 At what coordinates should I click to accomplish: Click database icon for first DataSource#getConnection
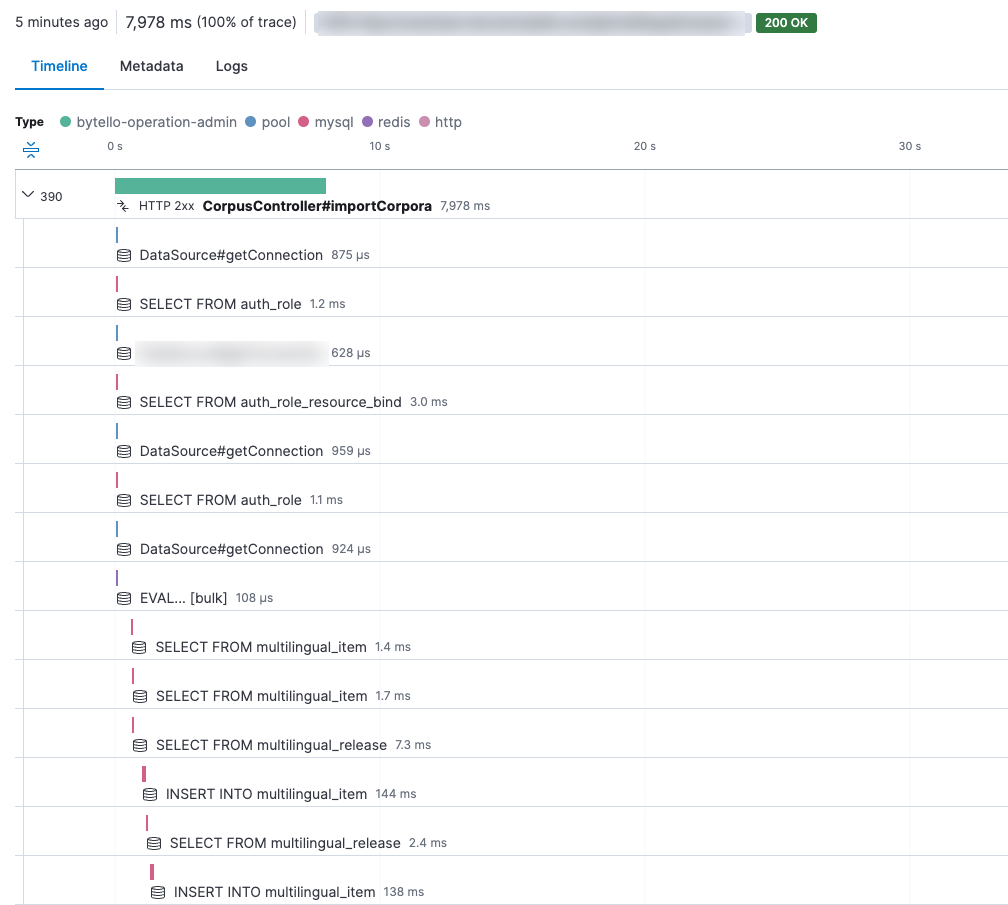tap(124, 255)
